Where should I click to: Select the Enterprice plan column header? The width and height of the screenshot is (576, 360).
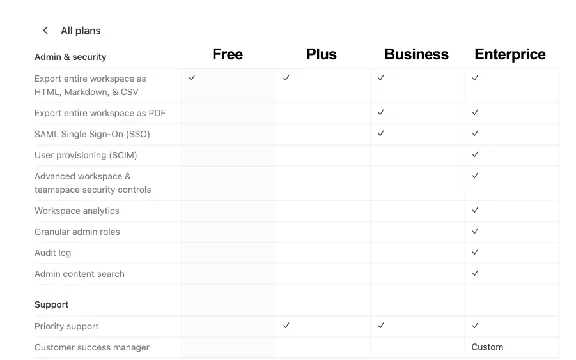(x=510, y=54)
